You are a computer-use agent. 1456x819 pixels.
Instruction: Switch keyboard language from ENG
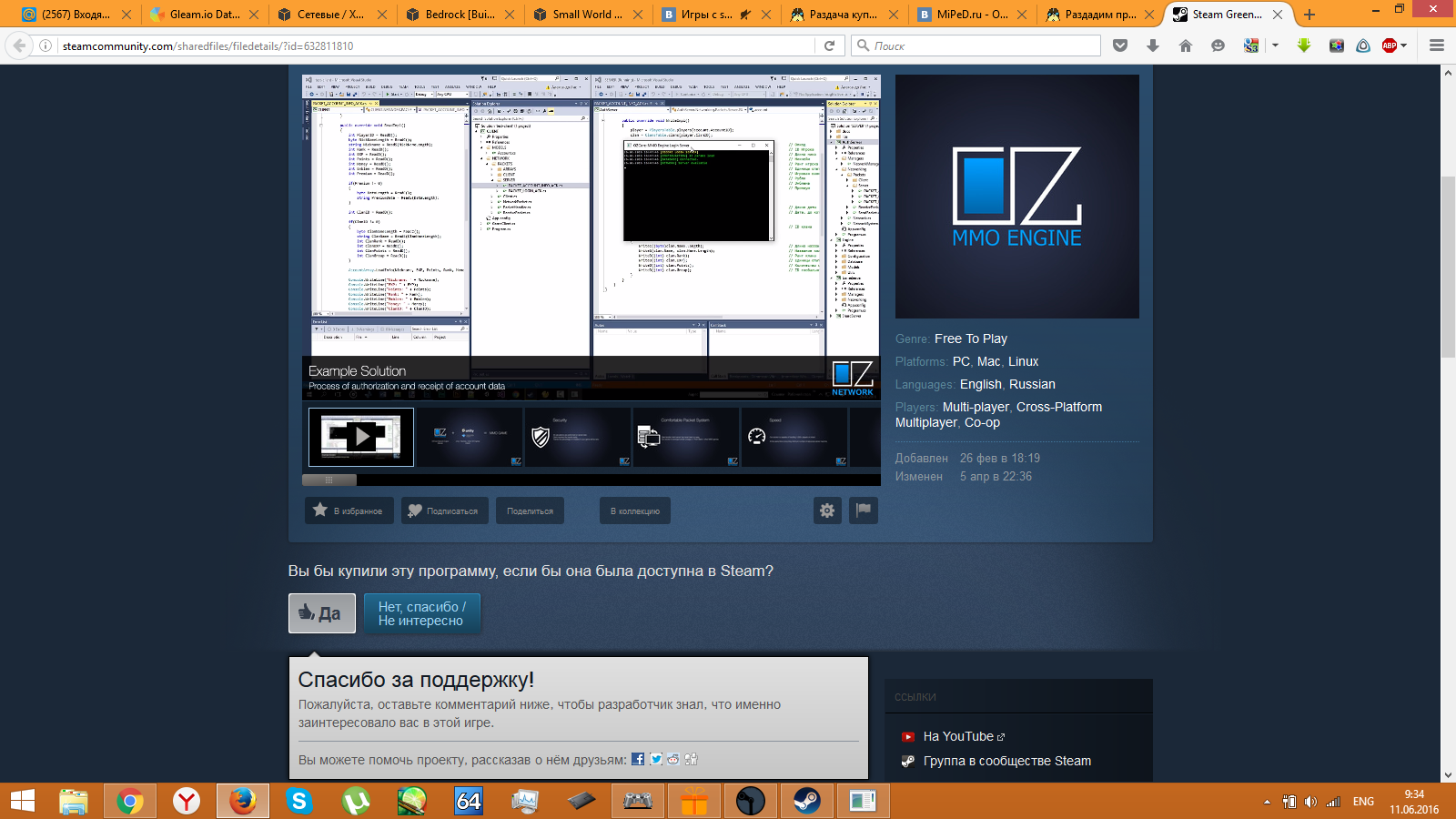point(1363,802)
